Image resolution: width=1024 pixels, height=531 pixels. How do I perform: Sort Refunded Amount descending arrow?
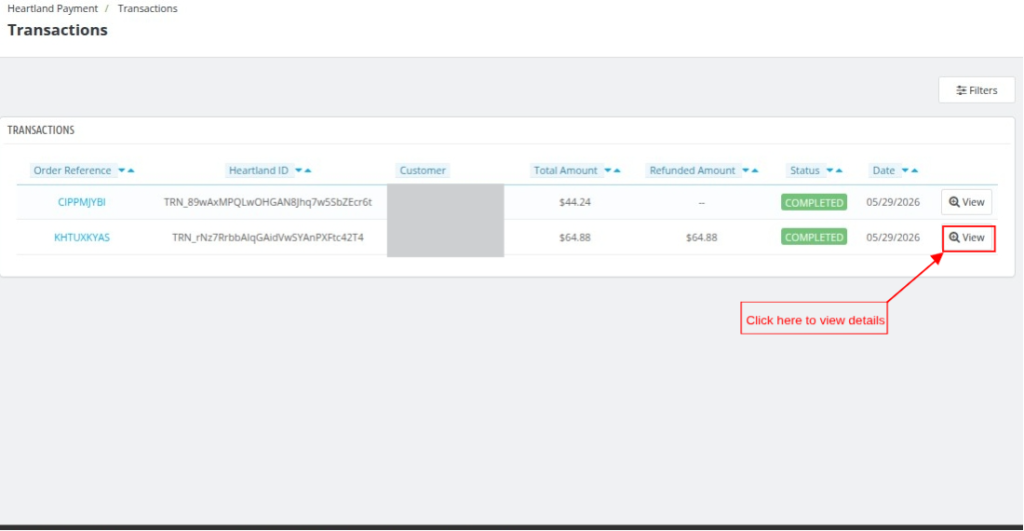pyautogui.click(x=745, y=170)
